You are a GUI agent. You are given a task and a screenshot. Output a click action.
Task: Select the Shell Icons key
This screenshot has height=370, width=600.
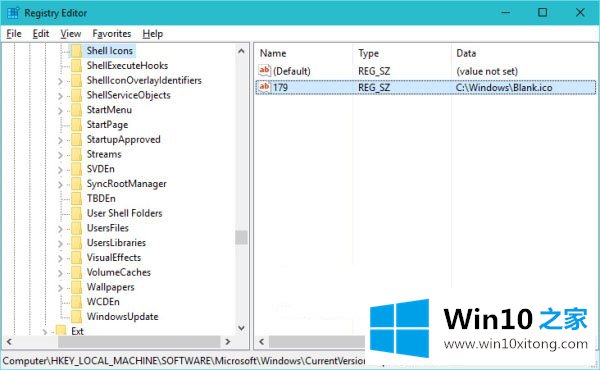point(109,51)
